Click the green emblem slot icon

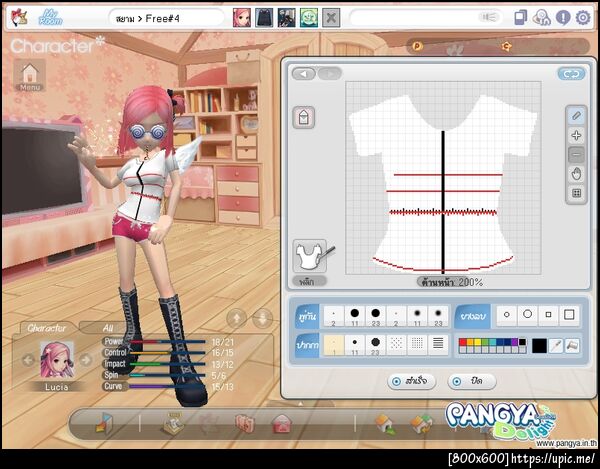click(x=308, y=18)
